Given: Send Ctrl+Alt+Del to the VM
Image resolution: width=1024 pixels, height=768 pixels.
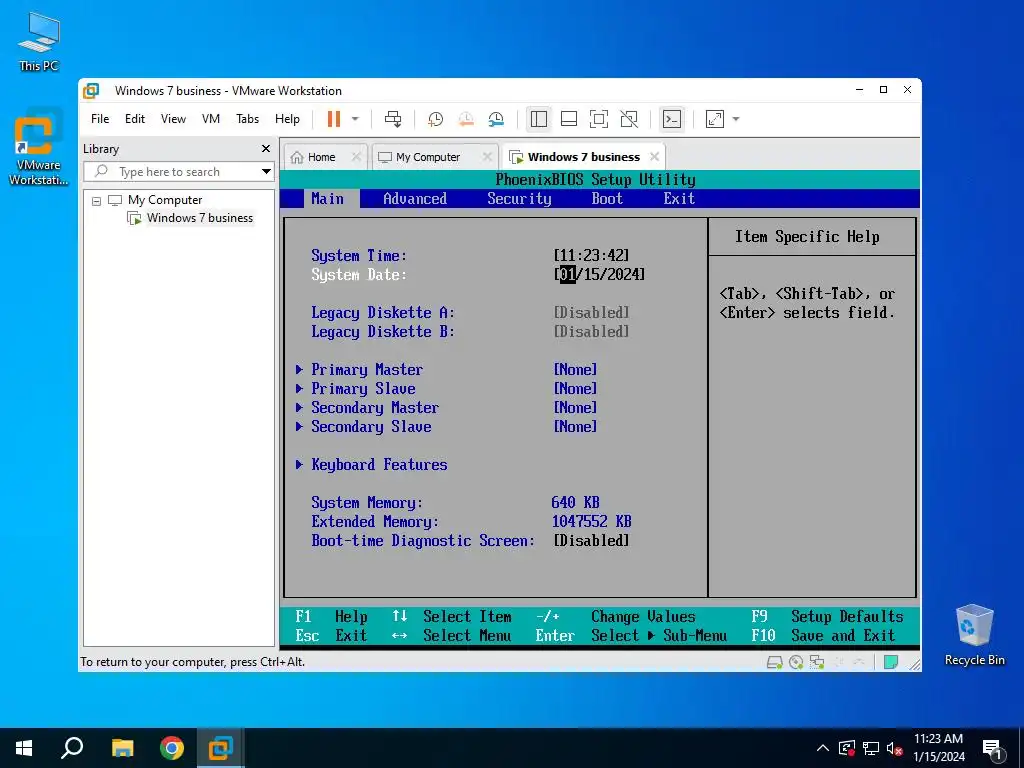Looking at the screenshot, I should (x=392, y=119).
